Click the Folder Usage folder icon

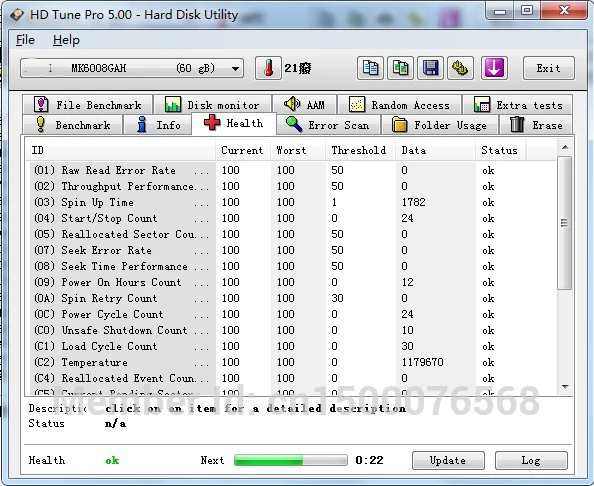pos(399,124)
